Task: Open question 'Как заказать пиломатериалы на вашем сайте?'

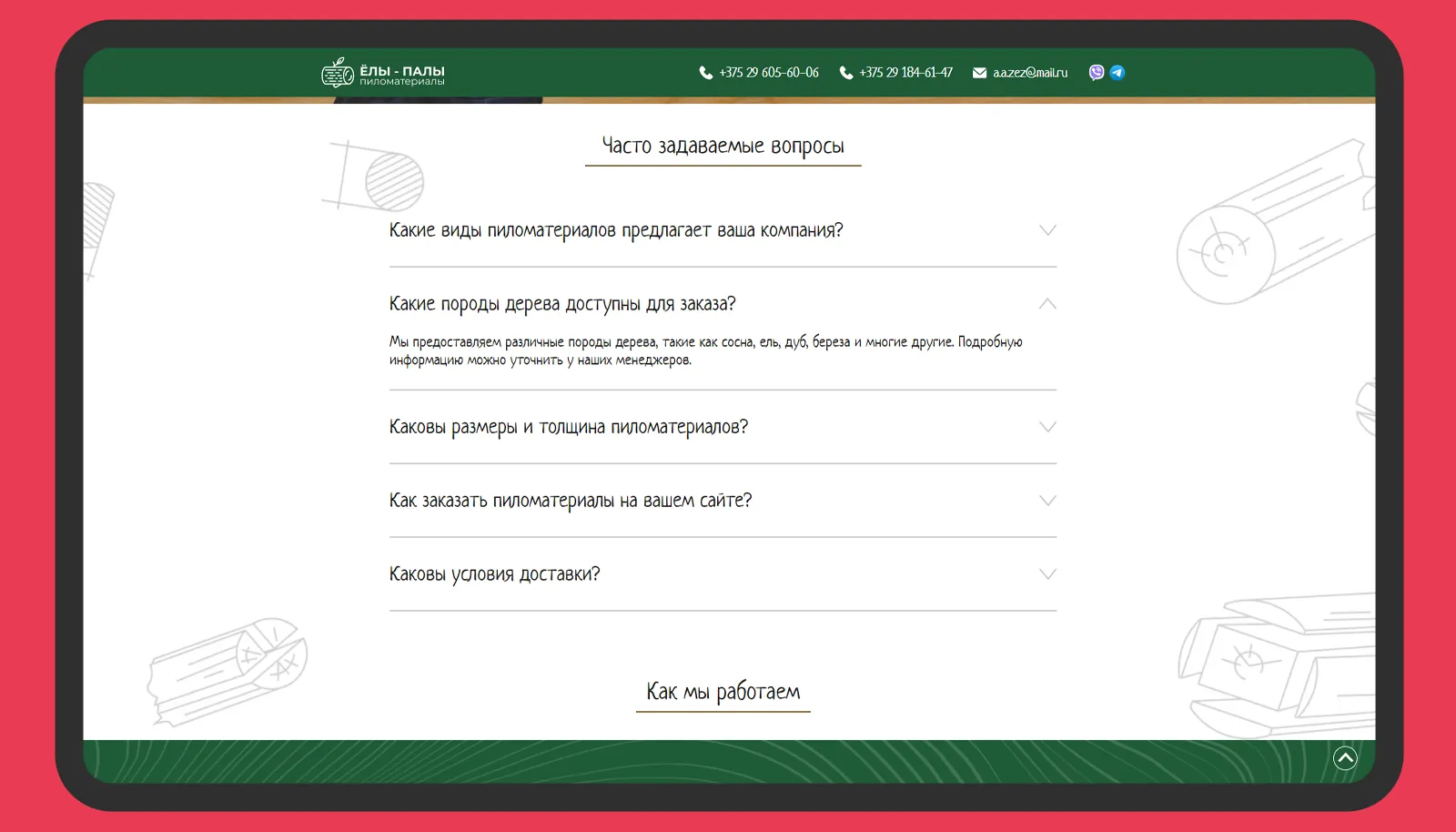Action: coord(571,501)
